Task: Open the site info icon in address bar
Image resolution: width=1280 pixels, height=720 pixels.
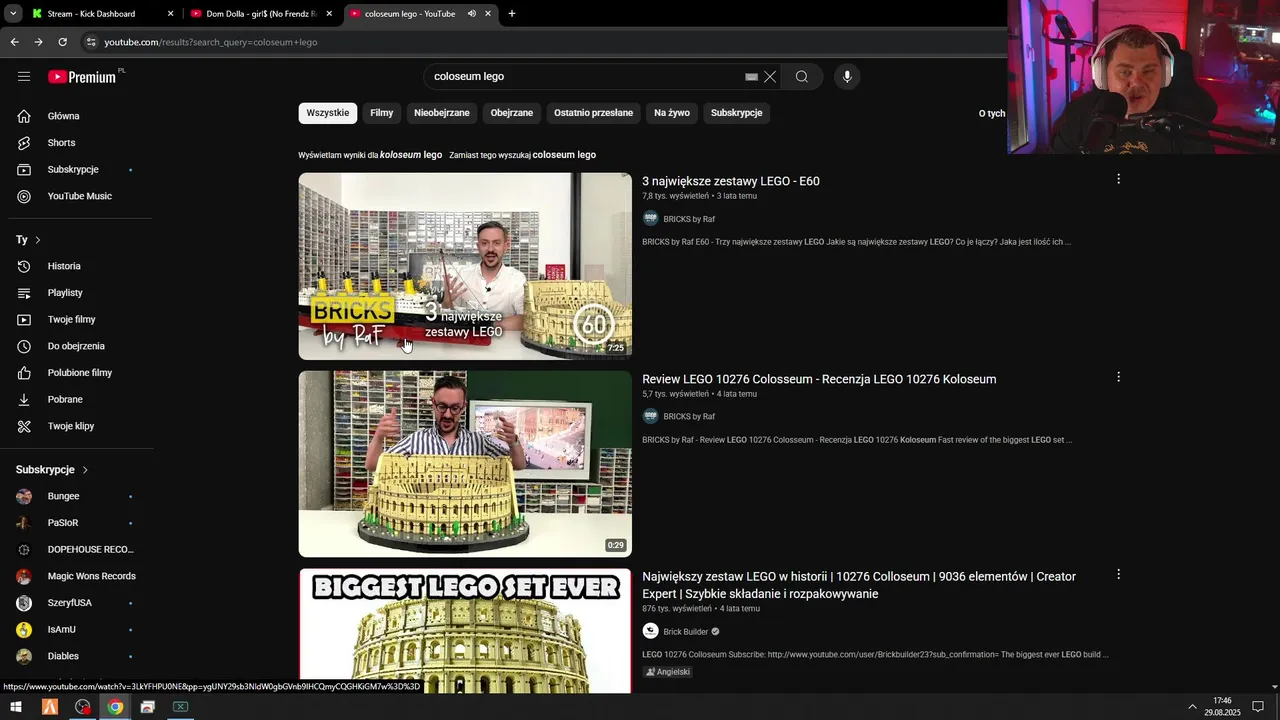Action: [91, 42]
